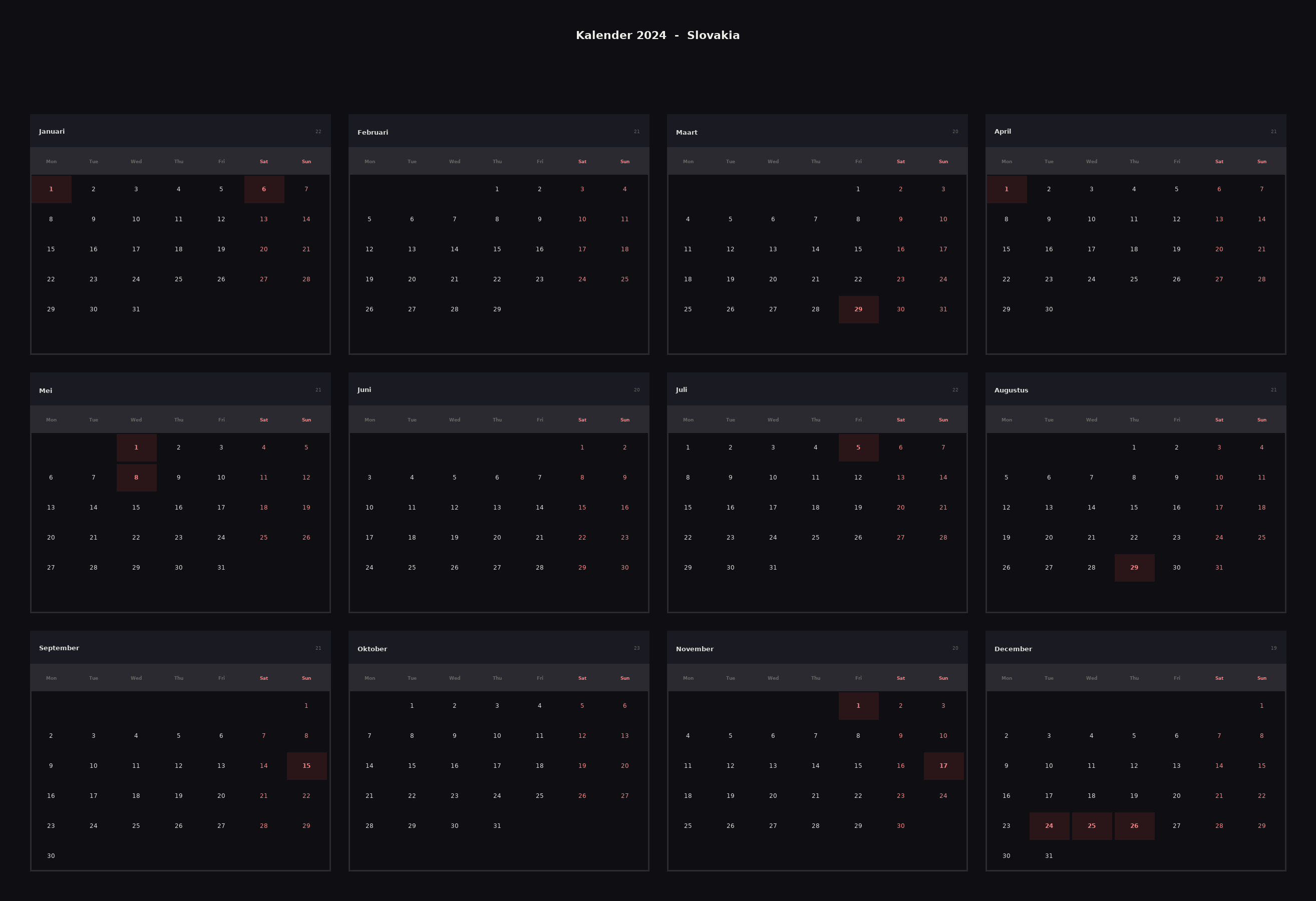Click the Juni month header
Viewport: 1316px width, 901px height.
pyautogui.click(x=499, y=389)
